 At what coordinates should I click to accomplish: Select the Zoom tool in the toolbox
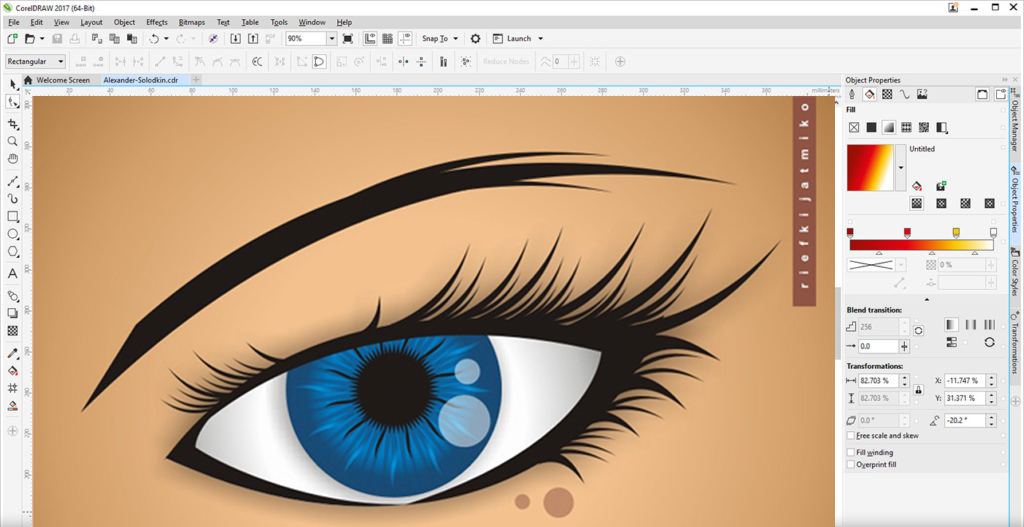[13, 141]
